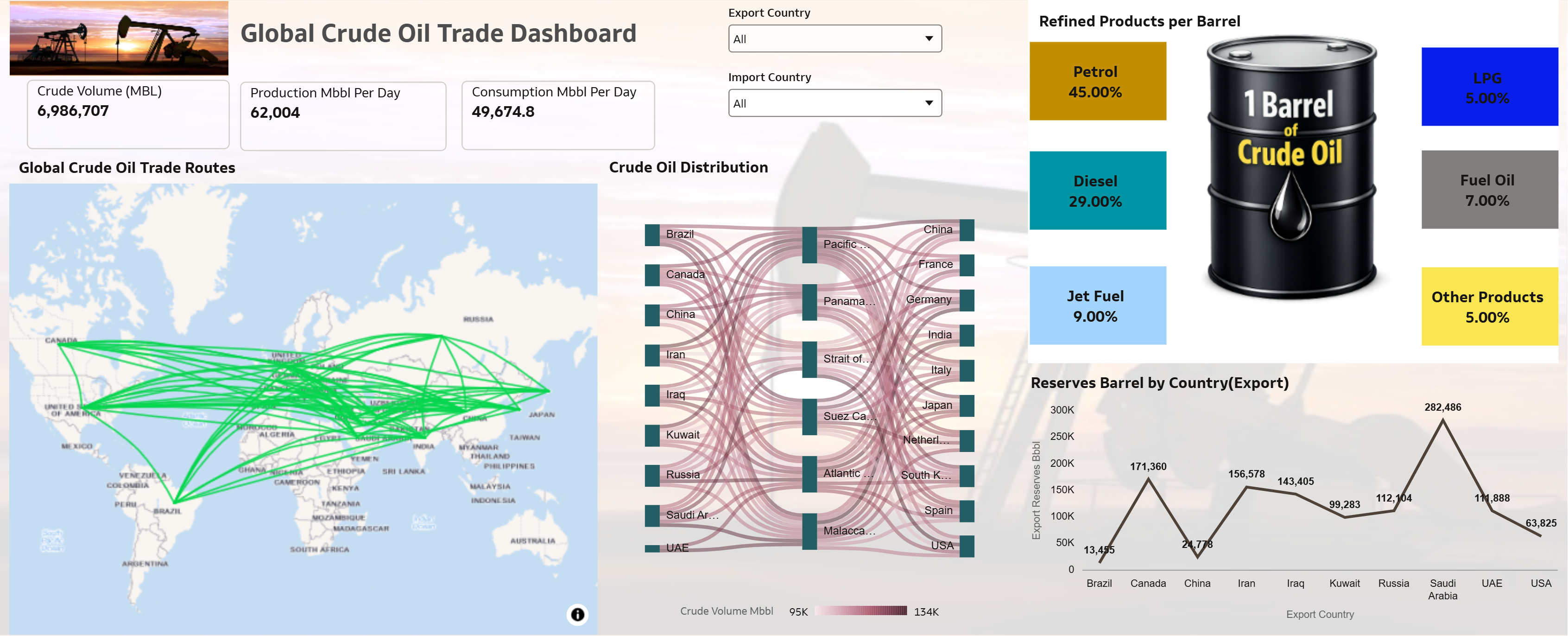Screen dimensions: 1568x636
Task: Click the map info icon
Action: coord(577,614)
